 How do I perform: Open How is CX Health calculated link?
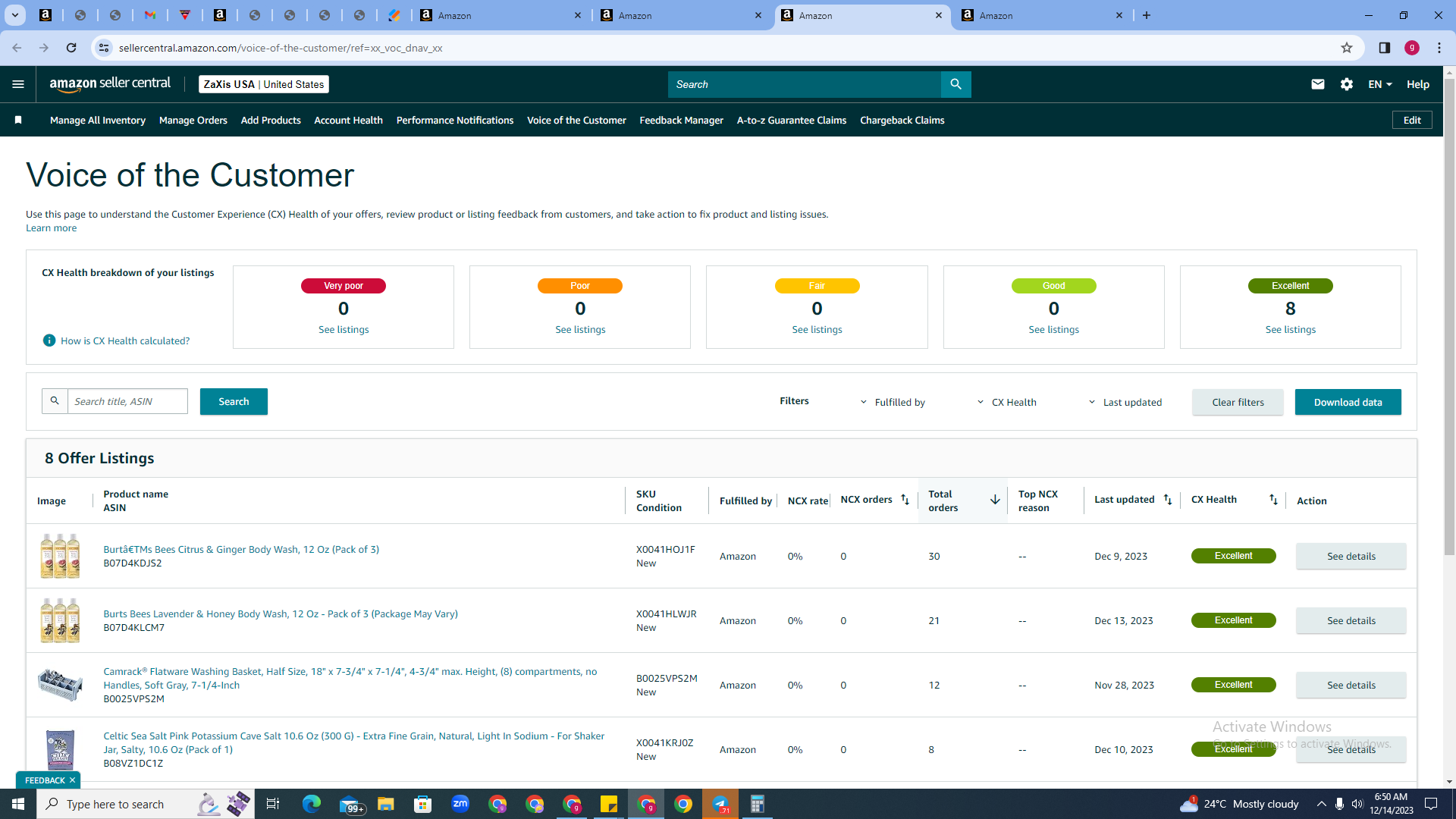pos(125,340)
